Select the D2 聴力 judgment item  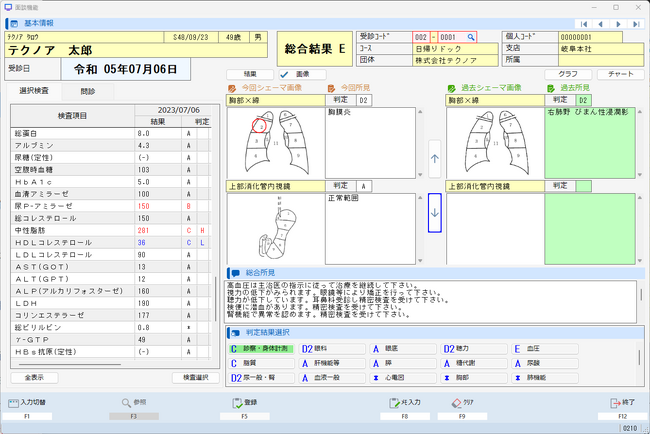point(474,349)
